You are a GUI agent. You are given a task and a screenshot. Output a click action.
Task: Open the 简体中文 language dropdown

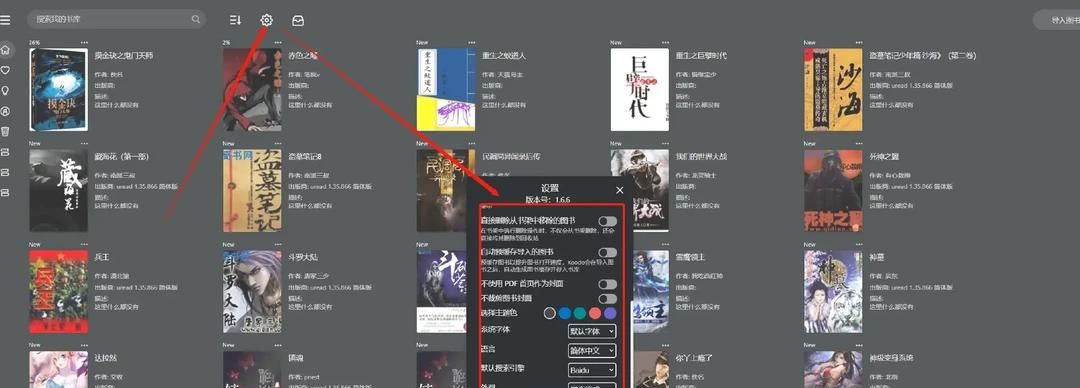click(592, 351)
